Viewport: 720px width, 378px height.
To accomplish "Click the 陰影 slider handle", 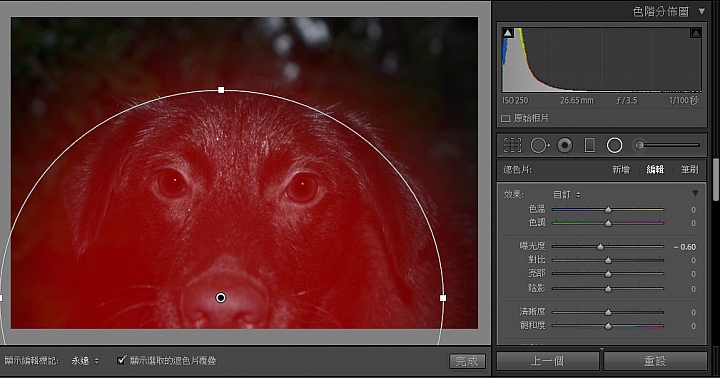I will (608, 289).
